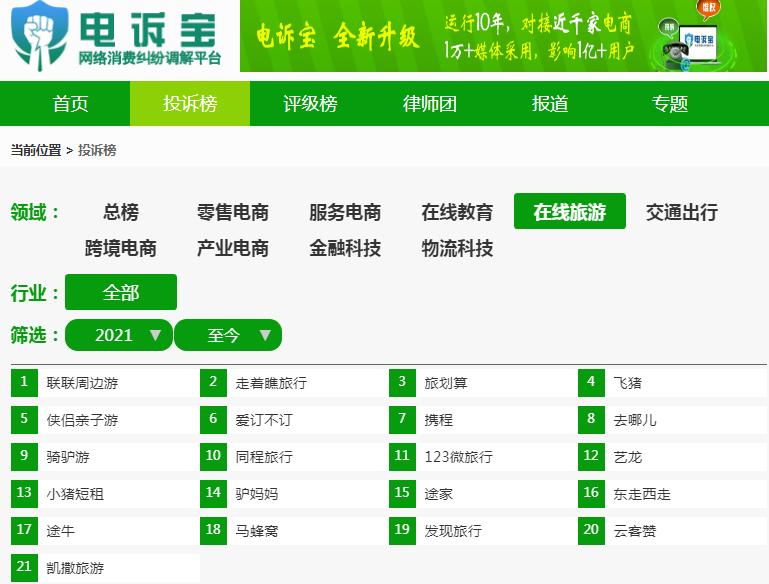This screenshot has height=584, width=769.
Task: Open rank 17 途牛
Action: click(x=105, y=531)
